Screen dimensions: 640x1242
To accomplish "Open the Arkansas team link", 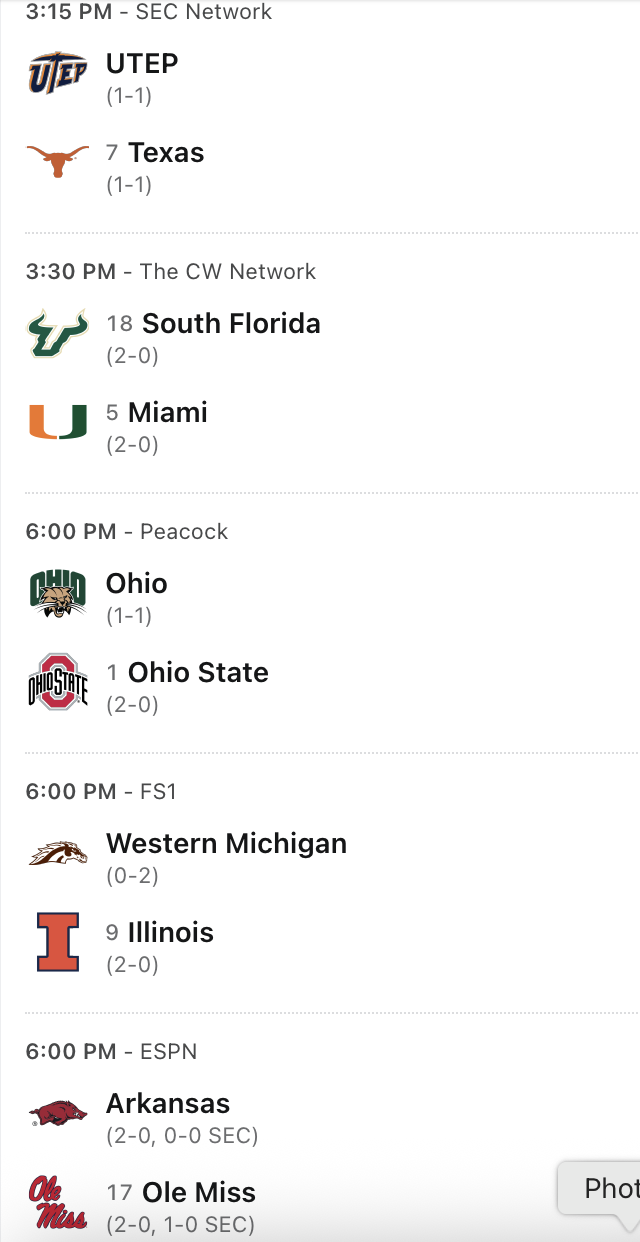I will 168,1104.
